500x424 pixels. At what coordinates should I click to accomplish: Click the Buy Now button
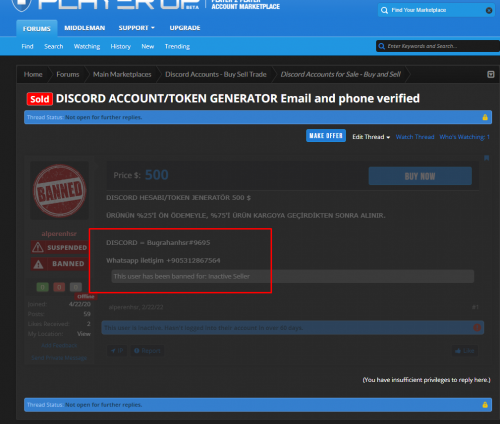[x=420, y=176]
